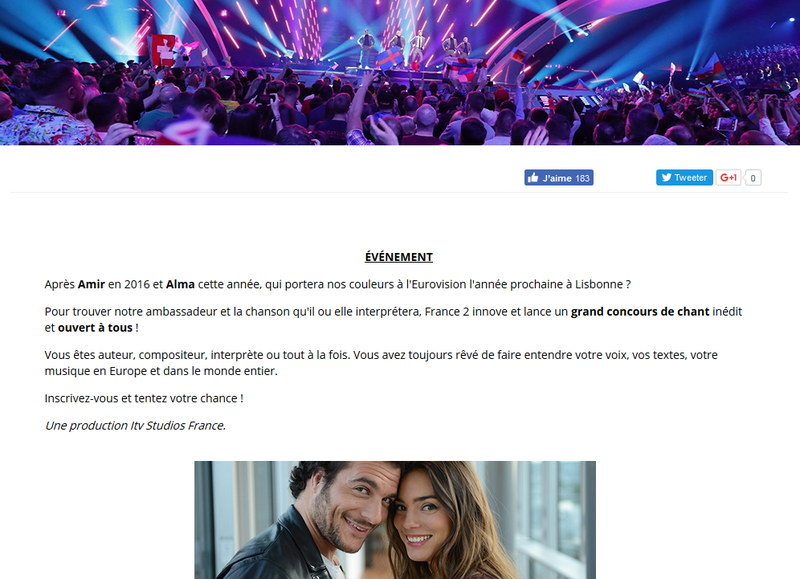800x579 pixels.
Task: Click the bold phrase ouvert à tous
Action: coord(95,328)
